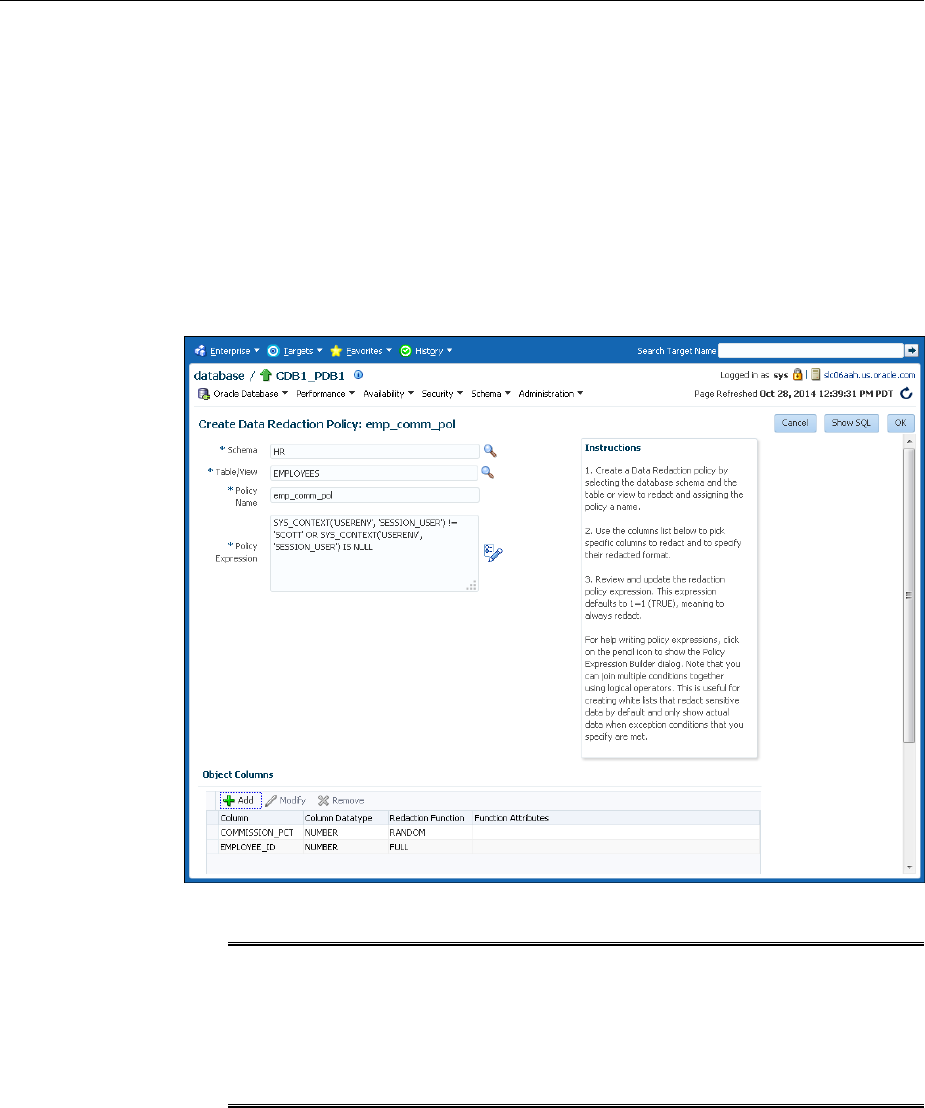Click the Policy Expression text area
The height and width of the screenshot is (1108, 925).
click(374, 553)
